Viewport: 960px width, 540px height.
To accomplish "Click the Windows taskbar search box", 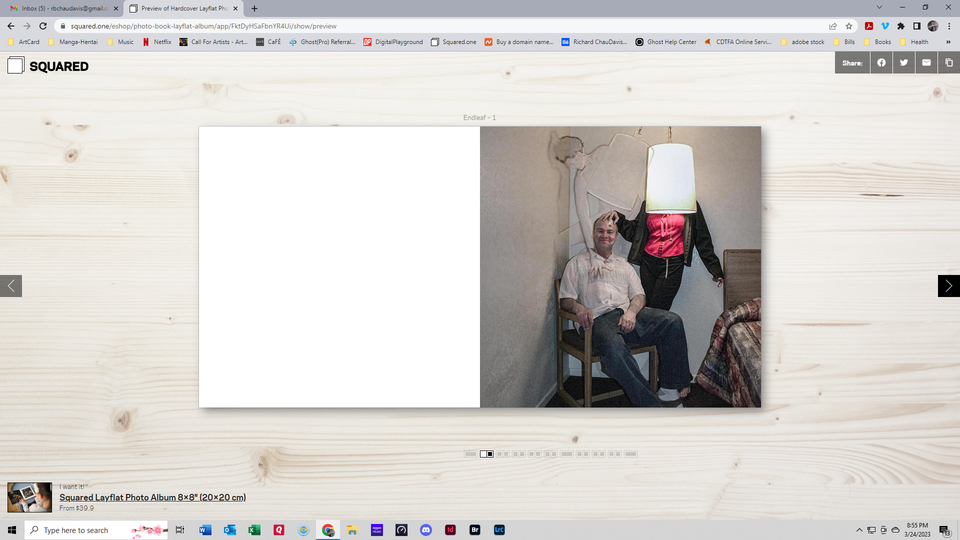I will click(x=96, y=530).
